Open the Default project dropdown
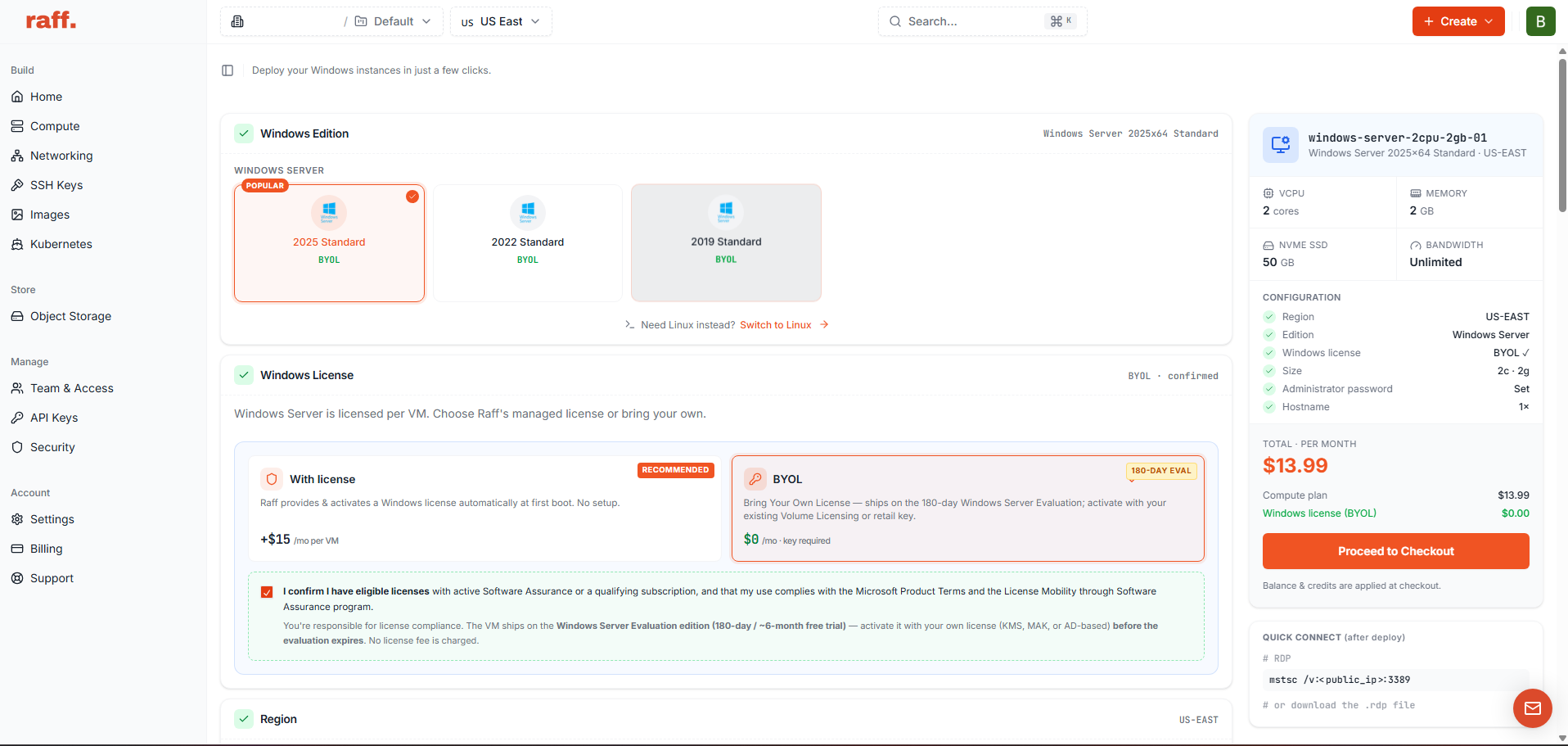 (x=393, y=21)
